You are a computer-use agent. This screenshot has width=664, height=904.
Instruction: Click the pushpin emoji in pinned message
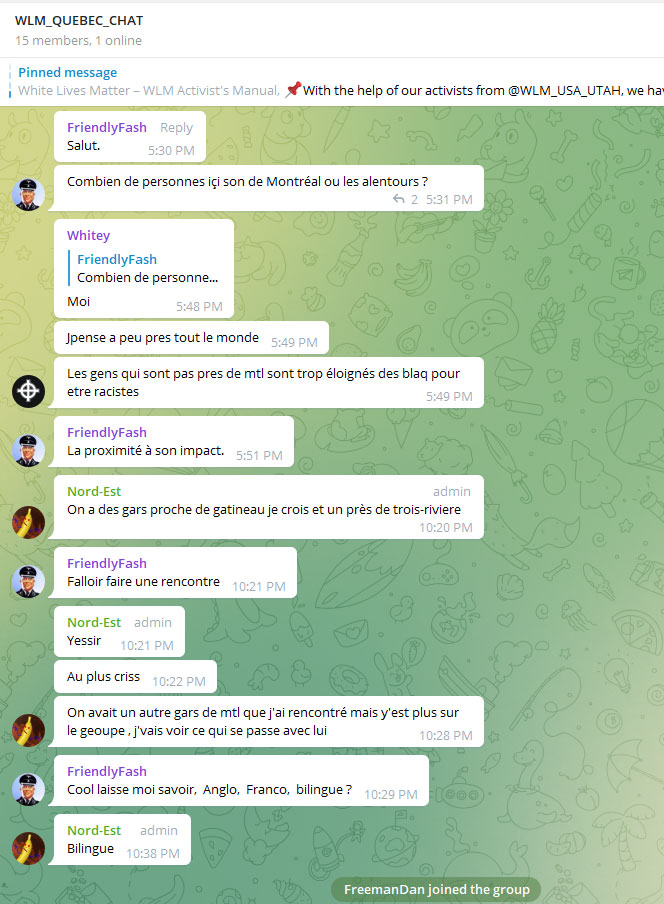tap(293, 89)
